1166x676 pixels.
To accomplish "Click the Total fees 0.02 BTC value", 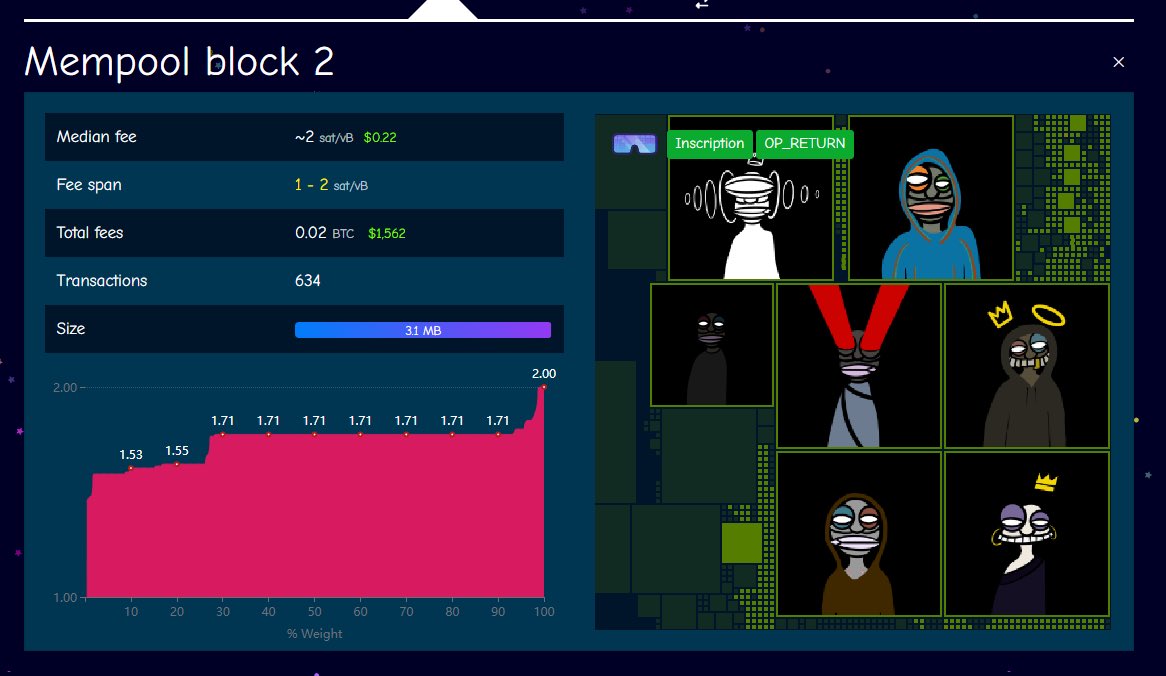I will pos(324,233).
